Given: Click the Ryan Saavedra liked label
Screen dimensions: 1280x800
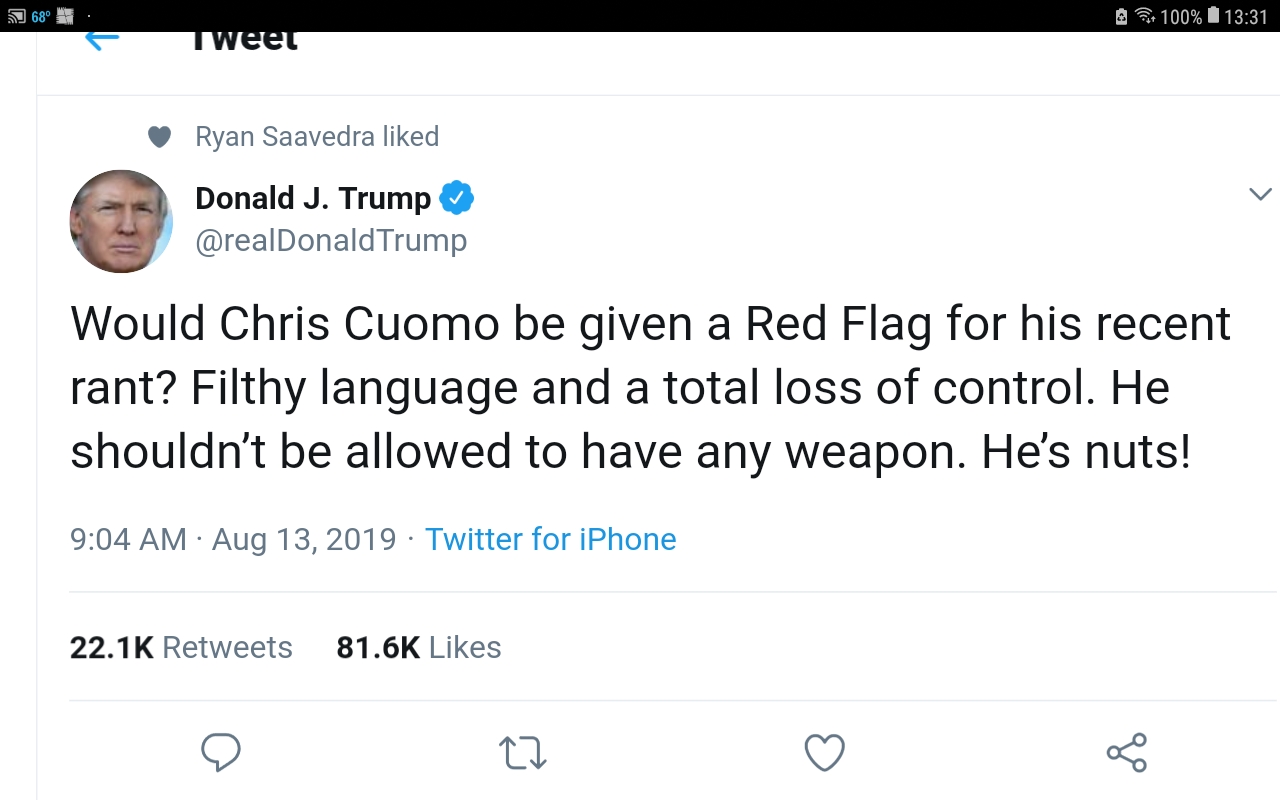Looking at the screenshot, I should click(317, 137).
